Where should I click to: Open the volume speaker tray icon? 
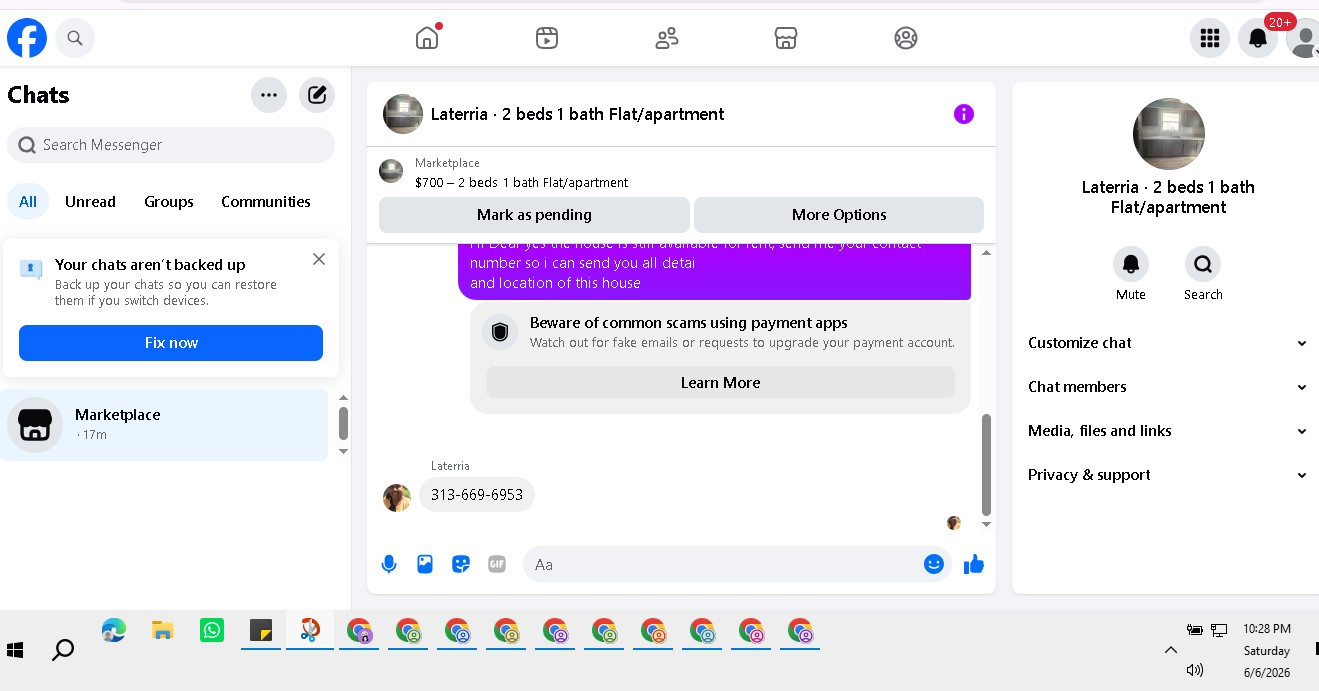tap(1194, 670)
